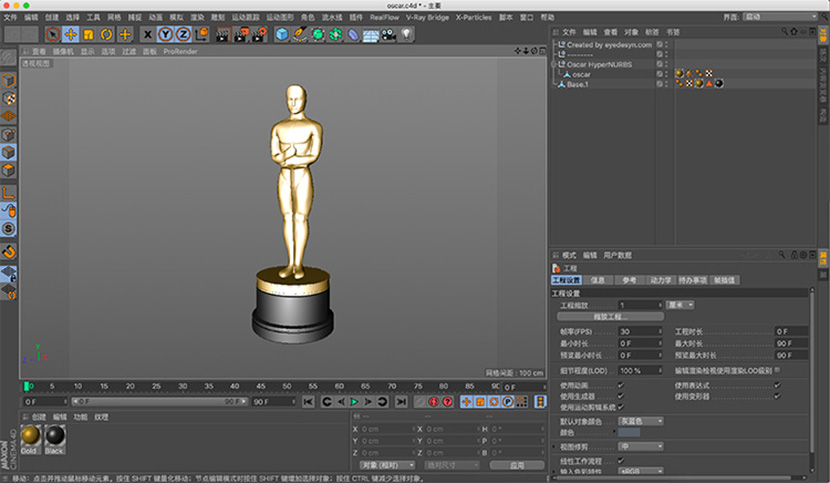Select Base.1 object in object manager
Viewport: 830px width, 483px height.
(x=578, y=84)
